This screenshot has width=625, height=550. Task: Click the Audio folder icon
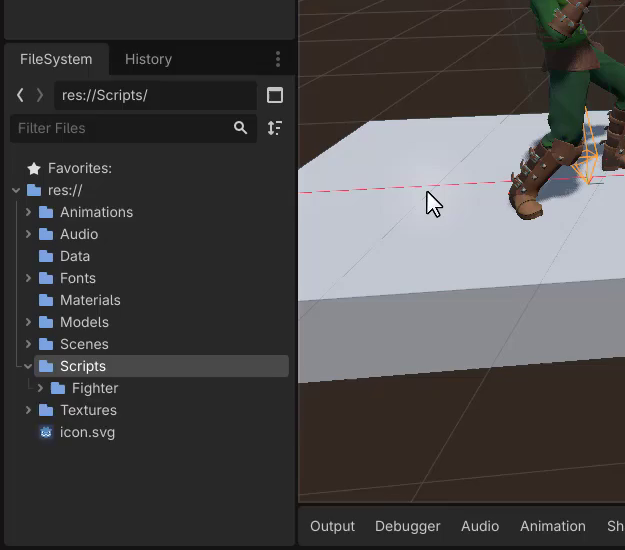(46, 234)
